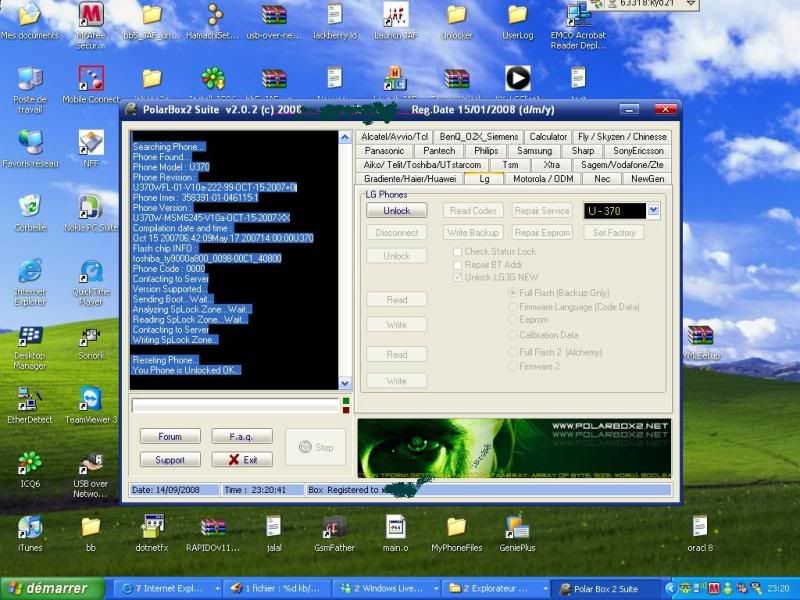The width and height of the screenshot is (800, 600).
Task: Open EtherDetect desktop icon
Action: click(30, 405)
